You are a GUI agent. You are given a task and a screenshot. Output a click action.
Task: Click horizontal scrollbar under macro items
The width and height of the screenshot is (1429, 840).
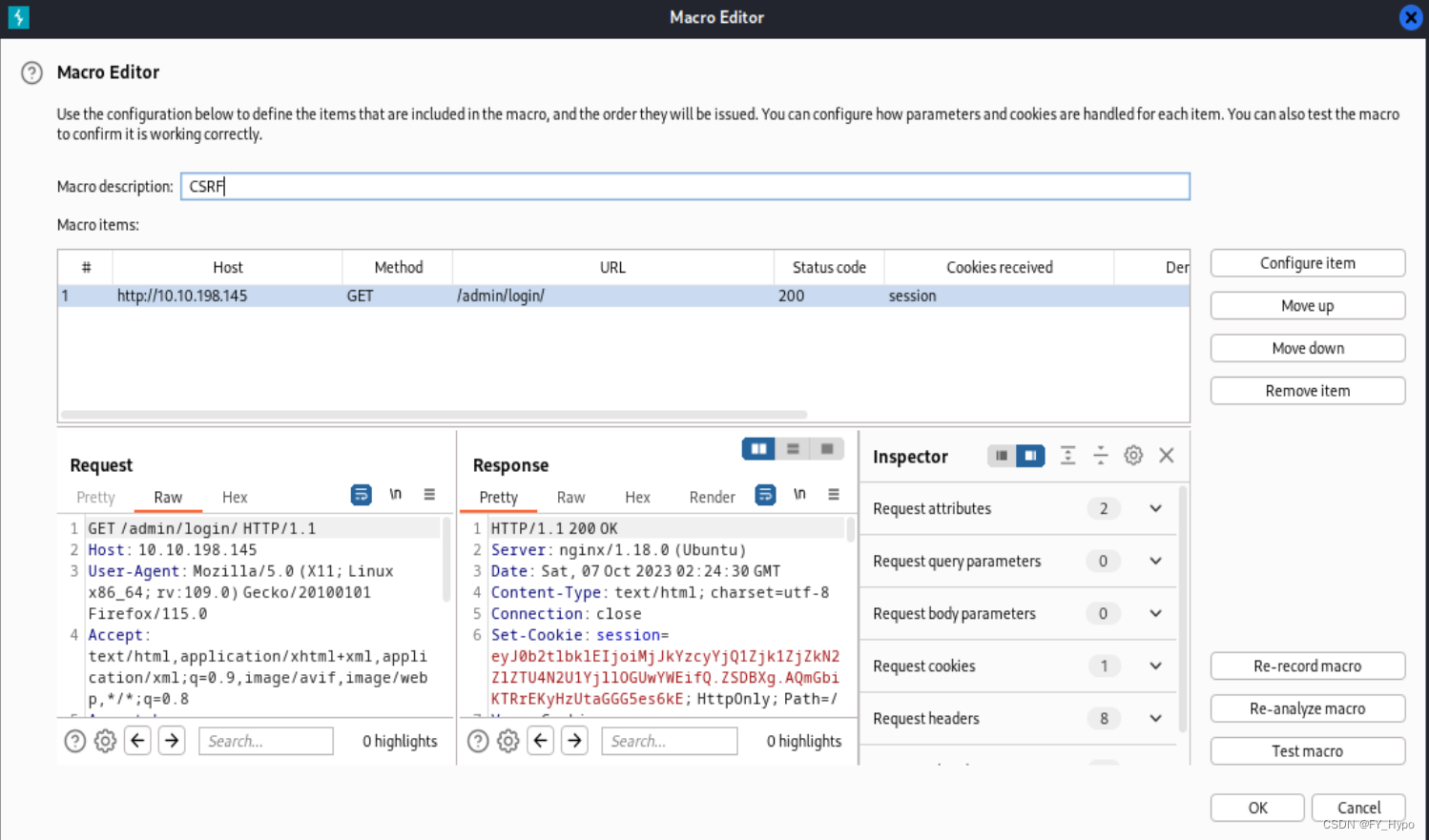click(x=434, y=415)
